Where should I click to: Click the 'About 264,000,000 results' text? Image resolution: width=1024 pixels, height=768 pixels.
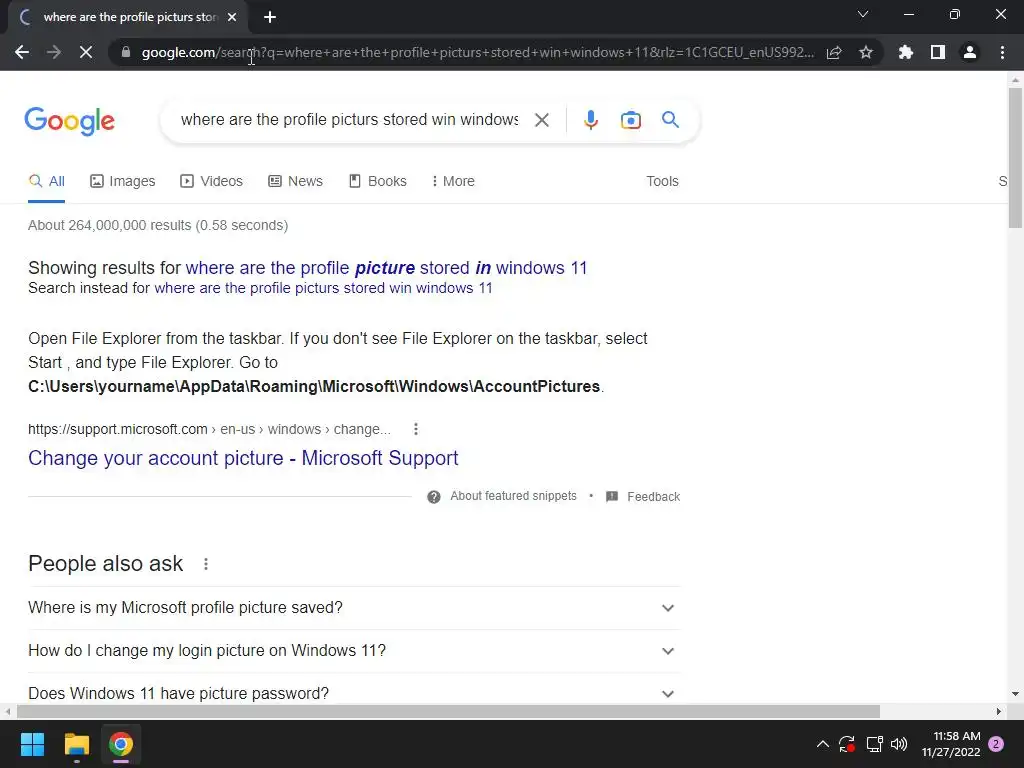158,225
